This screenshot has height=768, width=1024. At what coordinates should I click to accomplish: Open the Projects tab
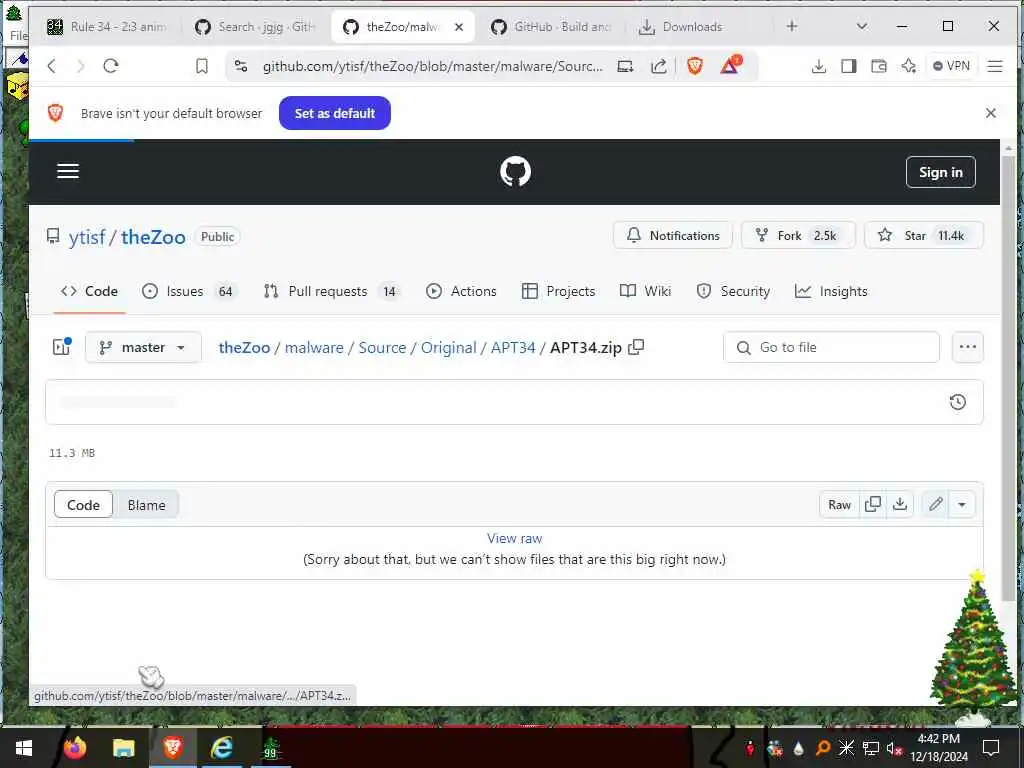(x=559, y=291)
